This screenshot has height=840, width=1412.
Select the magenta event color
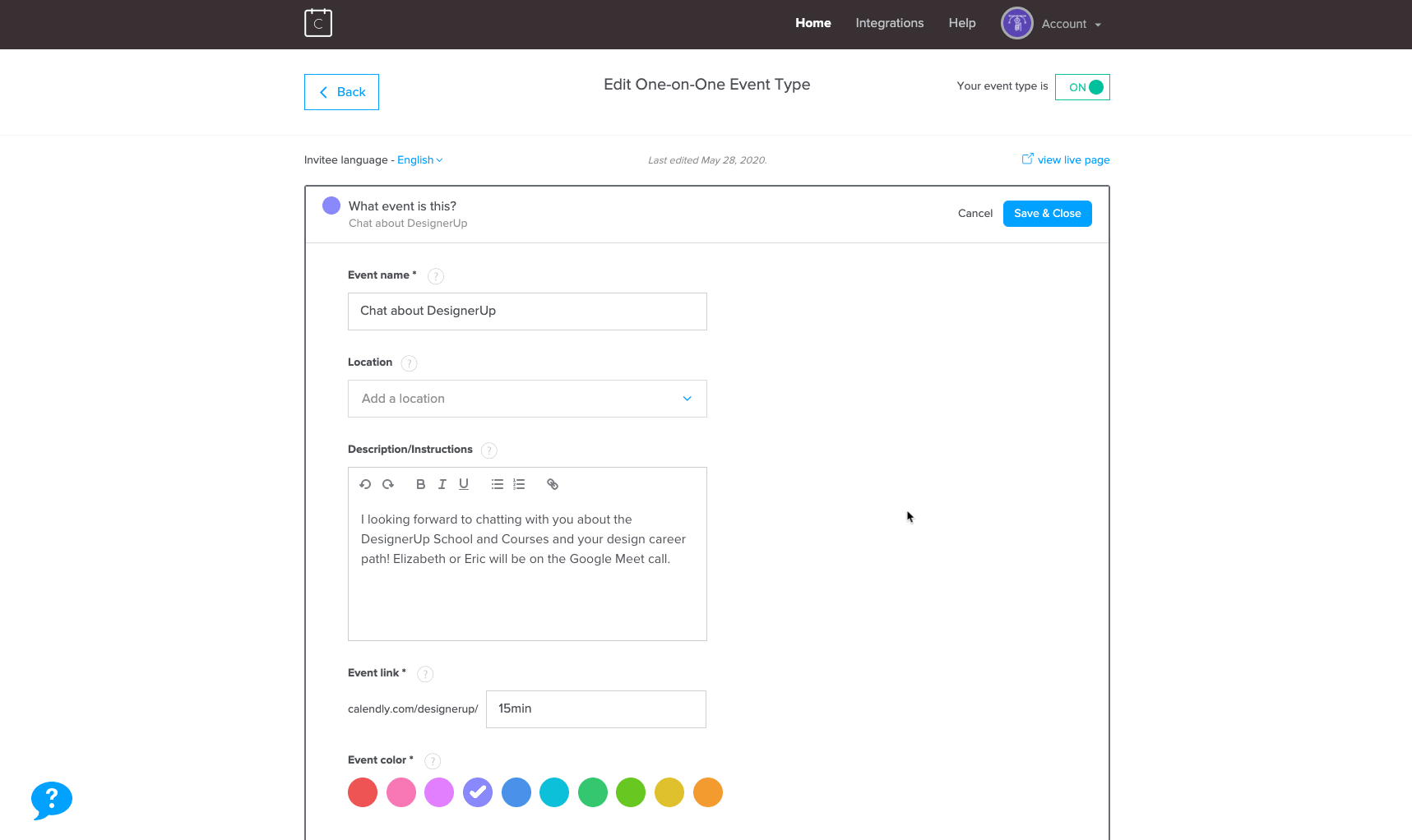pos(439,792)
